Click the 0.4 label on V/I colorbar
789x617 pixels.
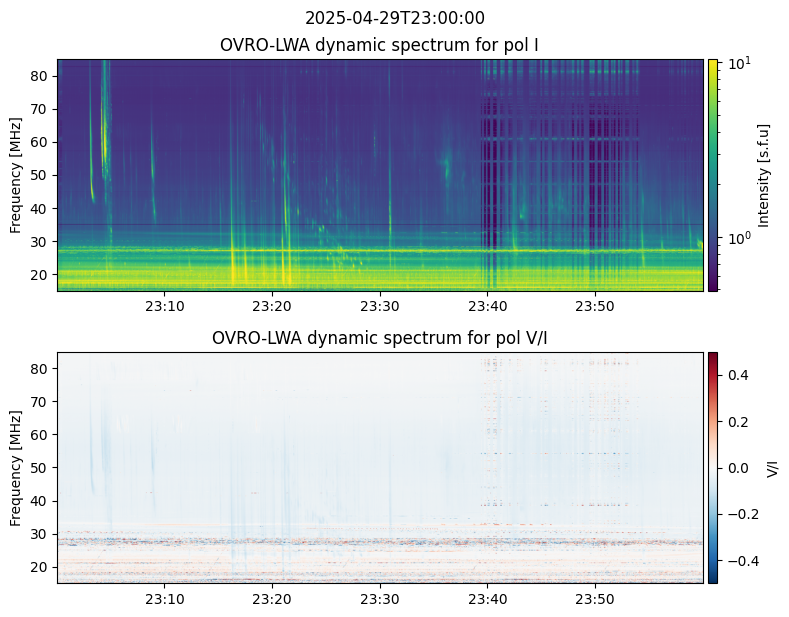click(738, 375)
